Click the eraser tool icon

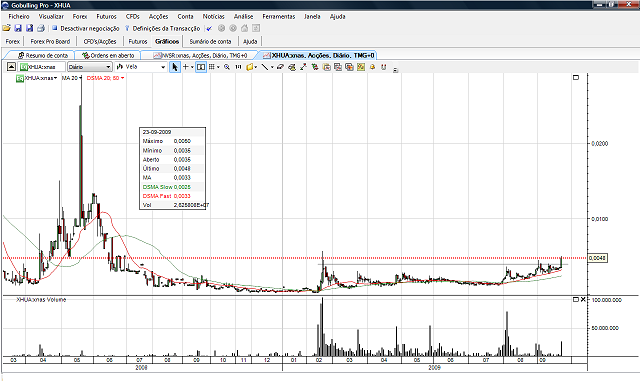[x=280, y=67]
